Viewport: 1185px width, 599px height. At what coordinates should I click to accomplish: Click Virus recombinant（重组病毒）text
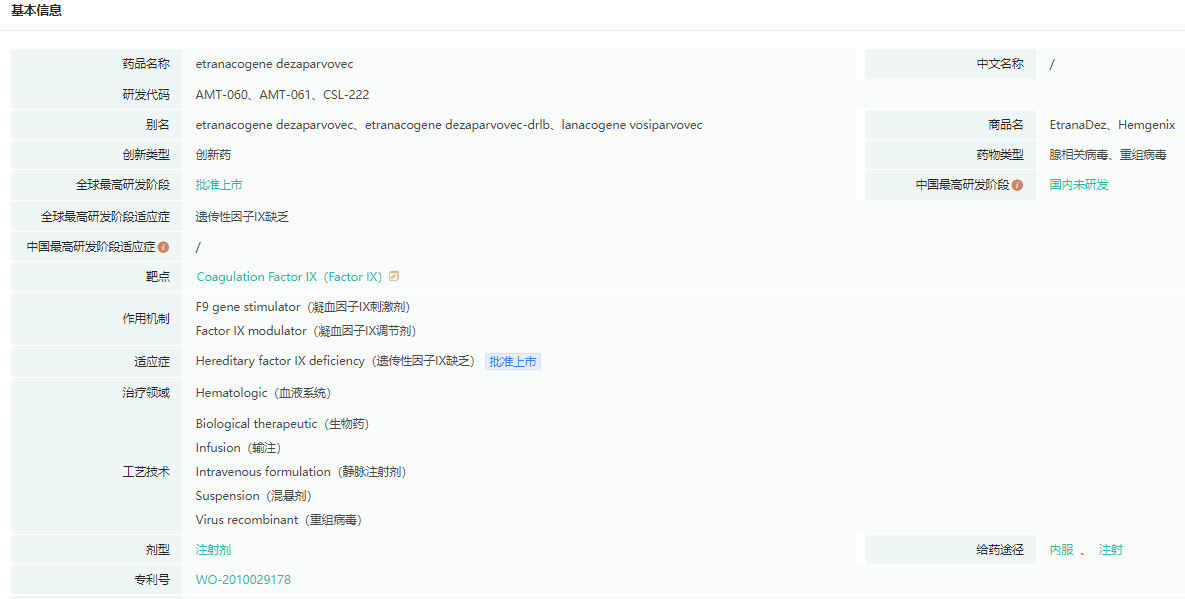coord(279,520)
